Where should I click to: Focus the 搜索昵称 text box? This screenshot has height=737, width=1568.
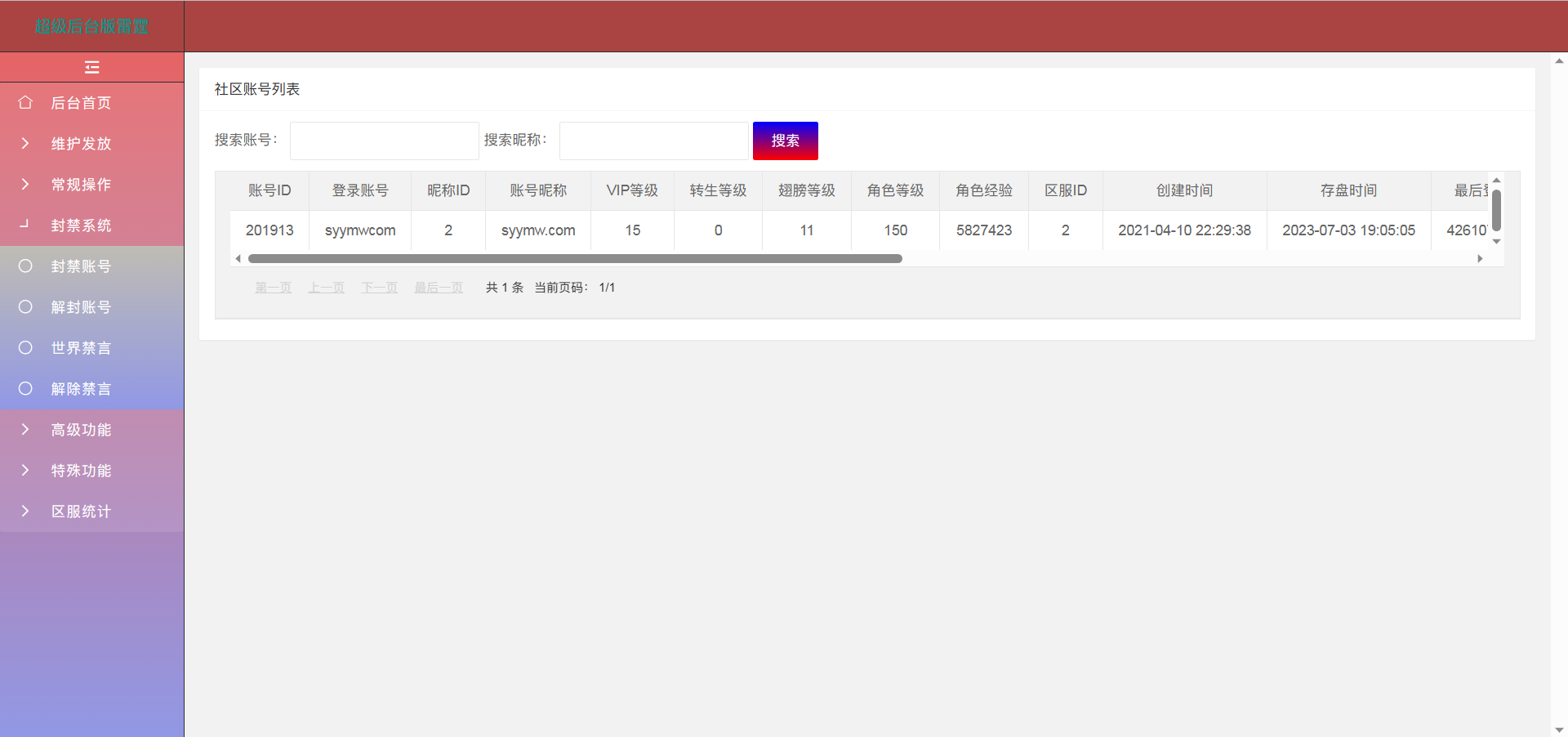[653, 141]
